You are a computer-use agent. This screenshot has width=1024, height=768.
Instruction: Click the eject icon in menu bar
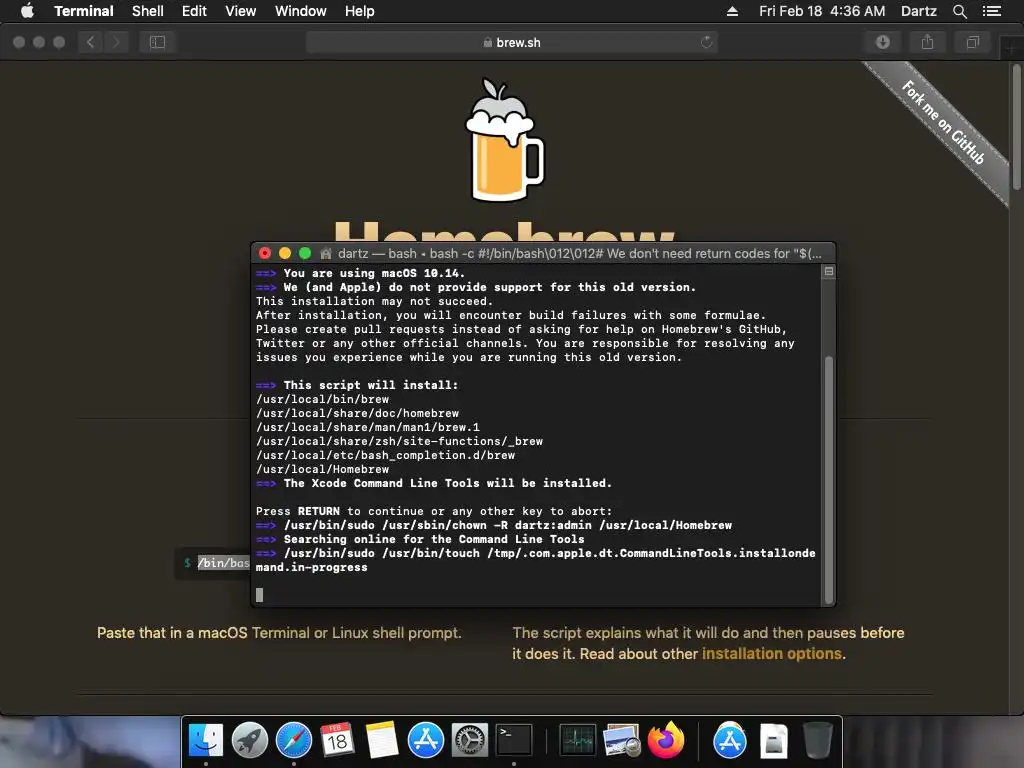tap(732, 11)
